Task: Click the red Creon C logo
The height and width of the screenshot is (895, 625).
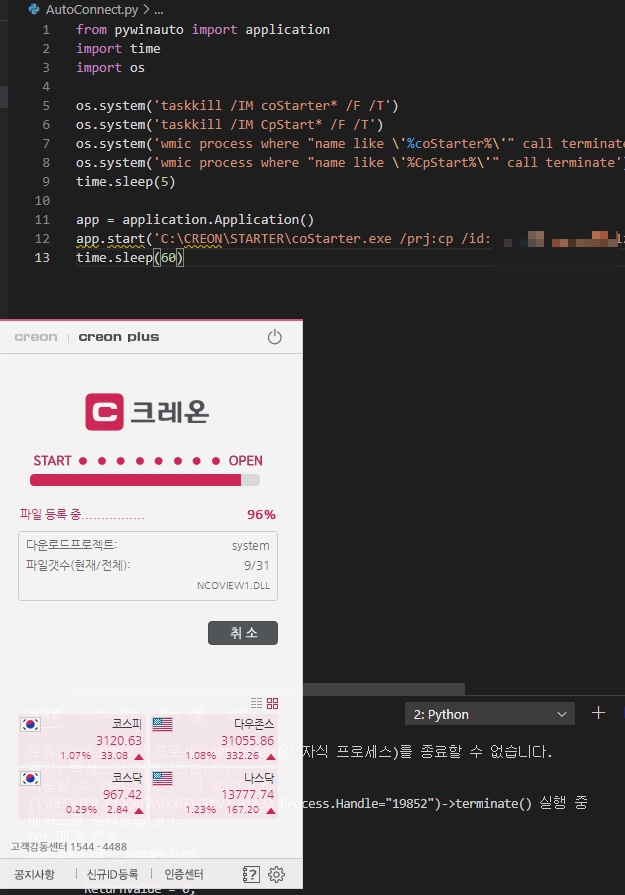Action: (104, 412)
